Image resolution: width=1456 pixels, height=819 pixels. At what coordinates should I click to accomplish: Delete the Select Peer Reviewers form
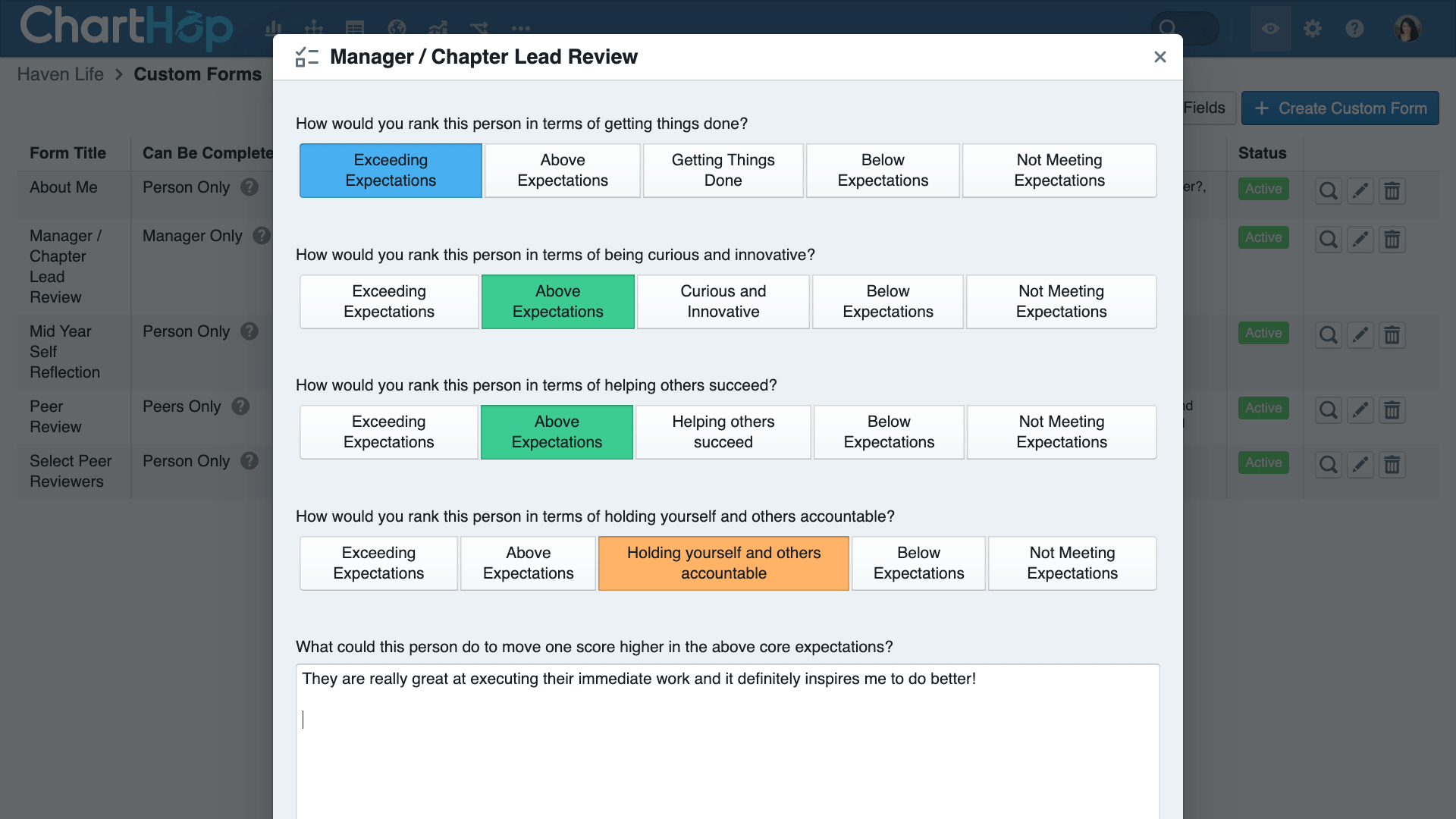1392,465
